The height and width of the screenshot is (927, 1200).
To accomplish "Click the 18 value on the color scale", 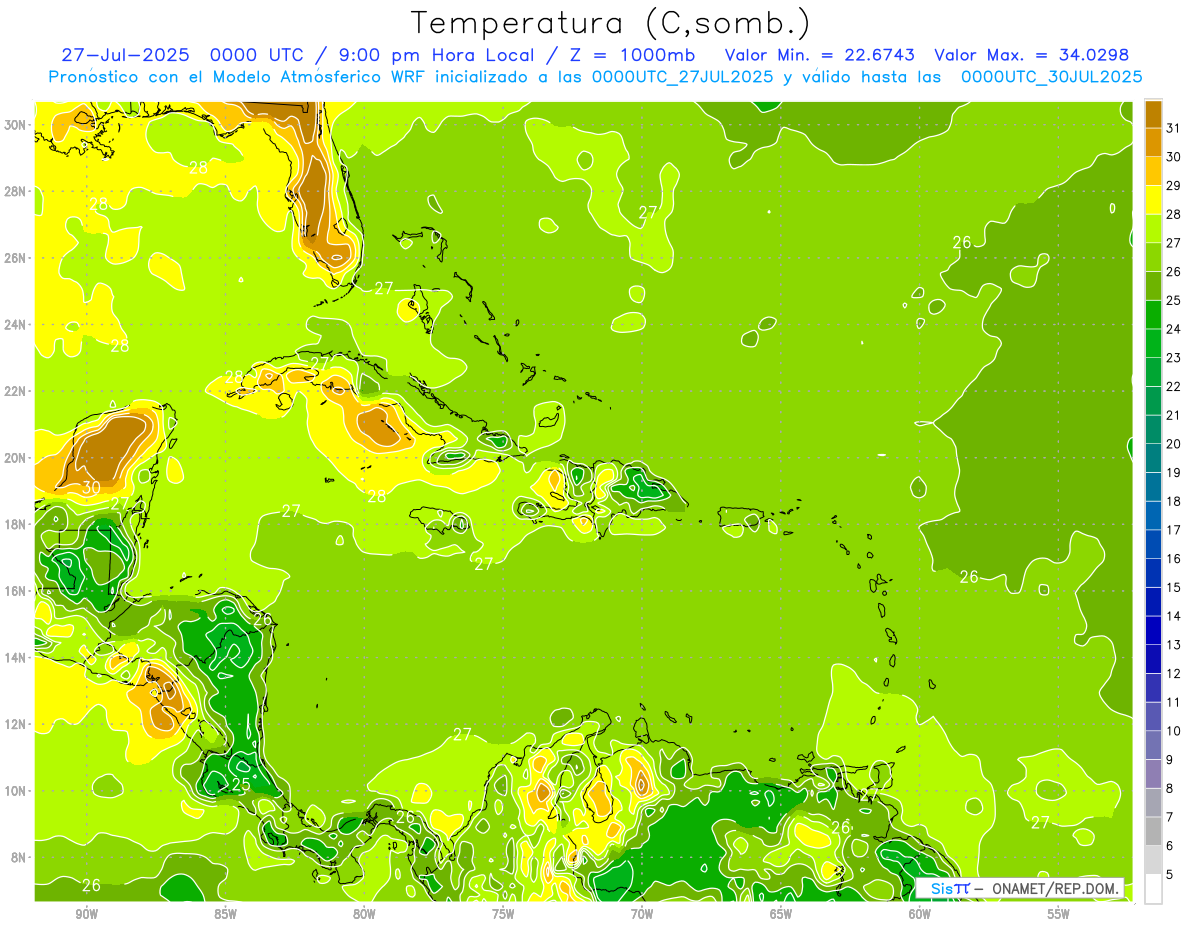I will [1173, 501].
